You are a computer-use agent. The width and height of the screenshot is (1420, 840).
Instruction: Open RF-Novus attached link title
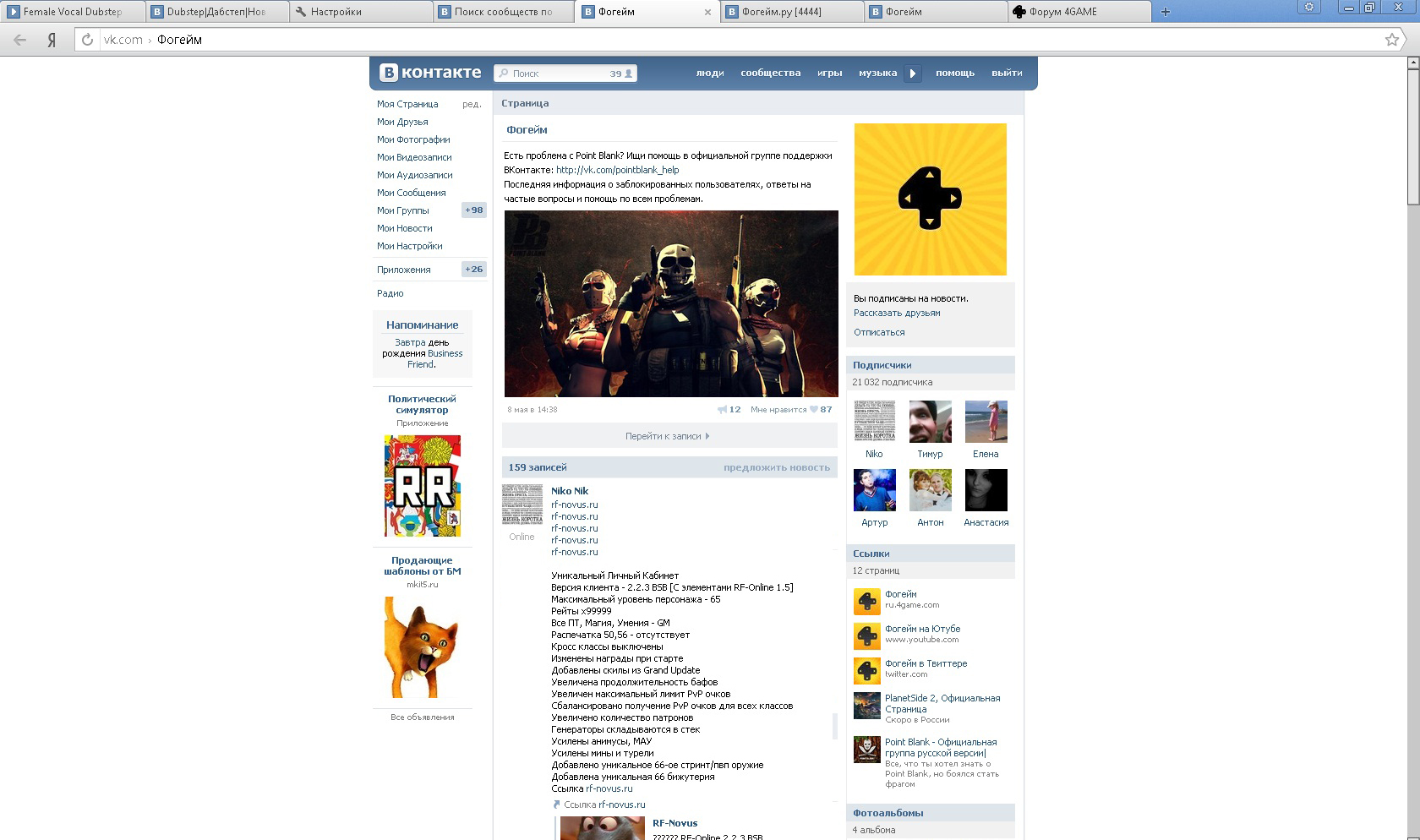click(675, 823)
